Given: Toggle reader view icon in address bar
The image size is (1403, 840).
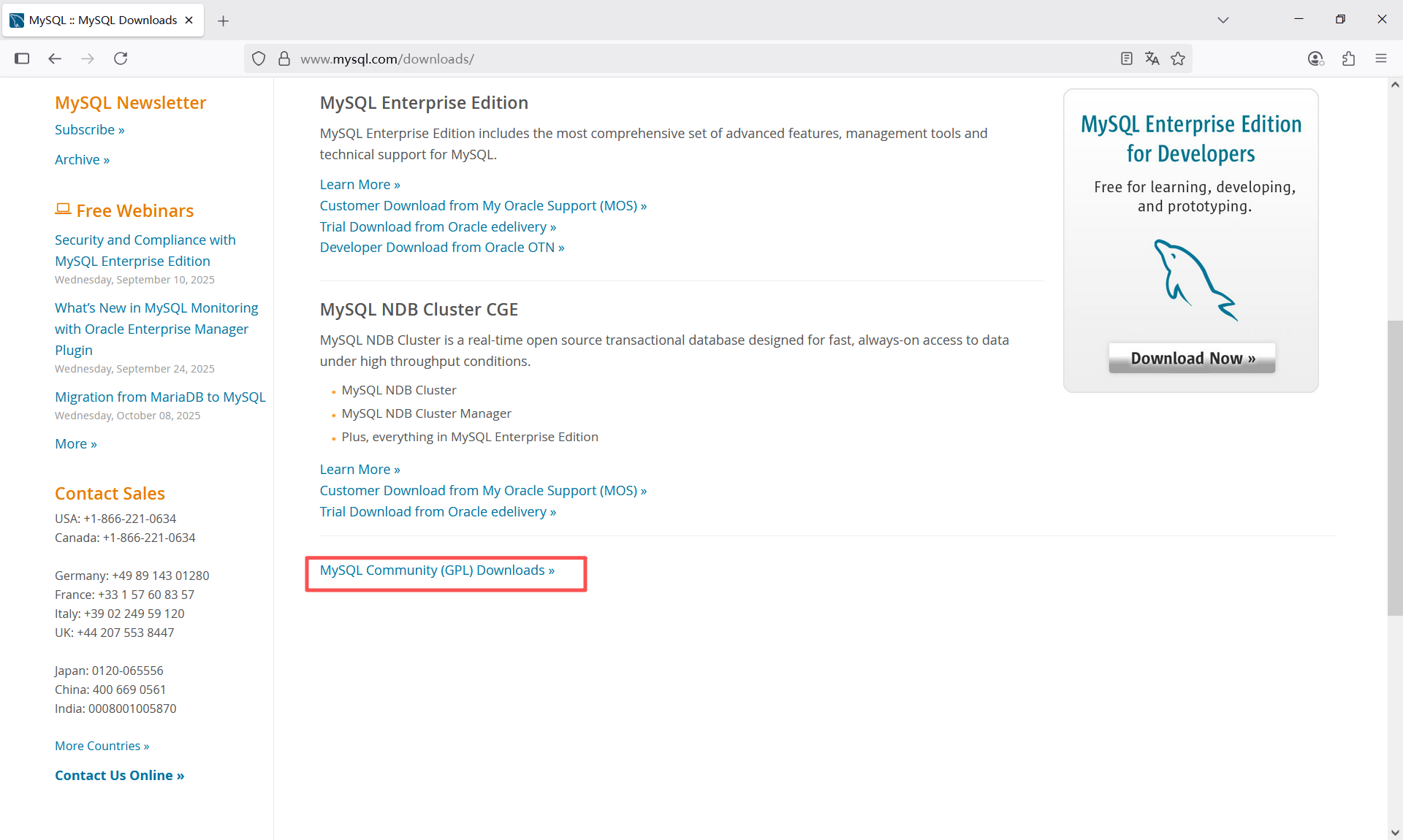Looking at the screenshot, I should (x=1126, y=58).
